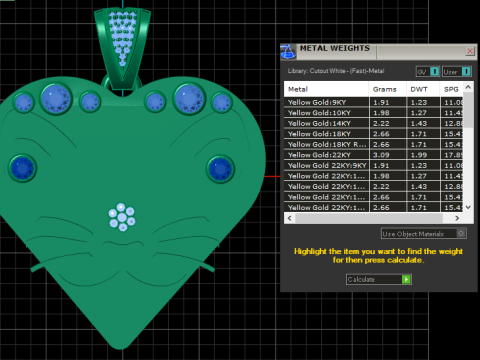The image size is (480, 360).
Task: Select the Yellow Gold:9KY row
Action: click(374, 102)
